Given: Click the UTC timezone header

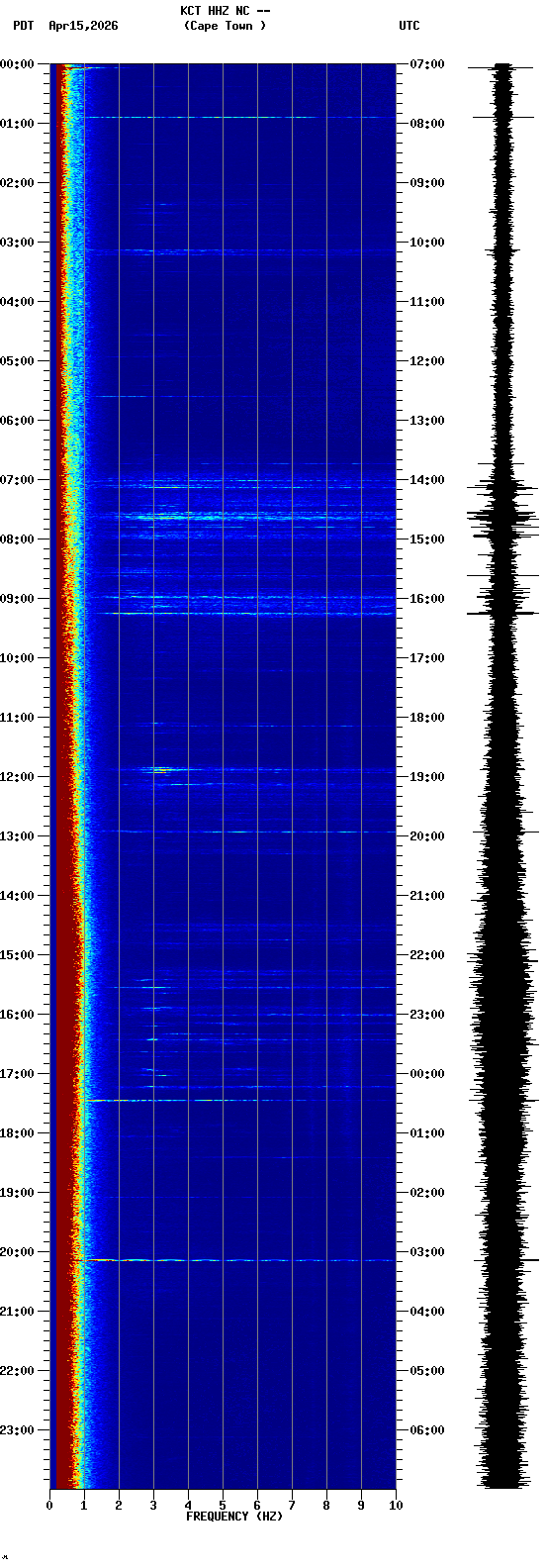Looking at the screenshot, I should click(409, 26).
